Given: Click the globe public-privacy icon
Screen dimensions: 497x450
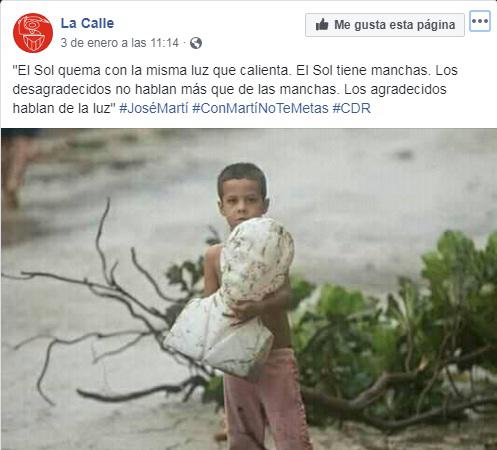Looking at the screenshot, I should [x=196, y=43].
